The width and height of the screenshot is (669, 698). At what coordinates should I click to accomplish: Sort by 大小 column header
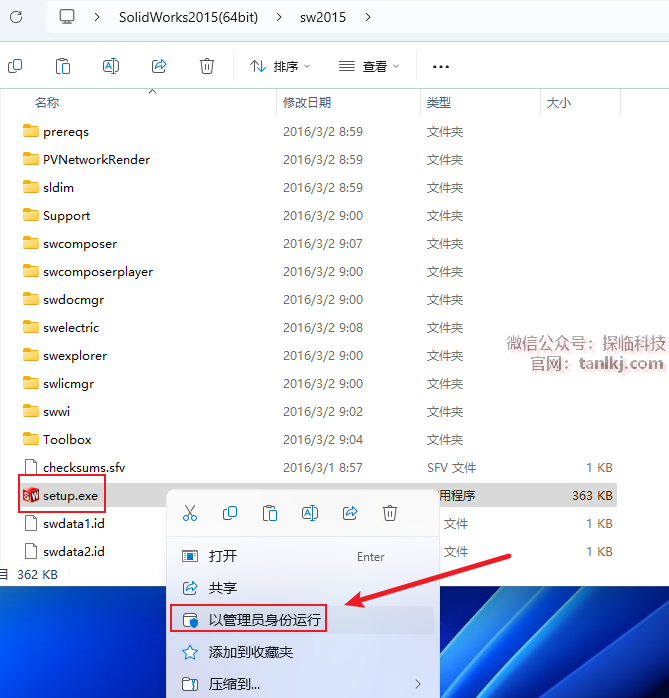point(559,103)
